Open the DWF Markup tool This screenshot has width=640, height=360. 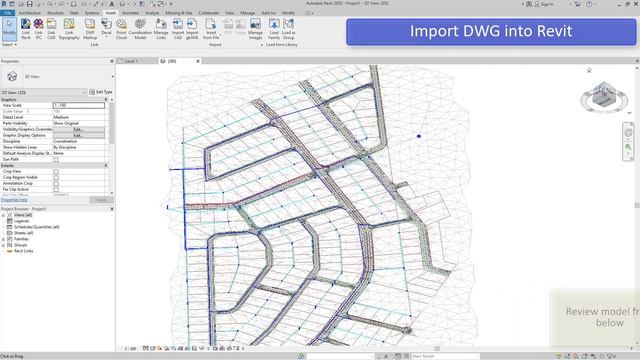pos(90,29)
